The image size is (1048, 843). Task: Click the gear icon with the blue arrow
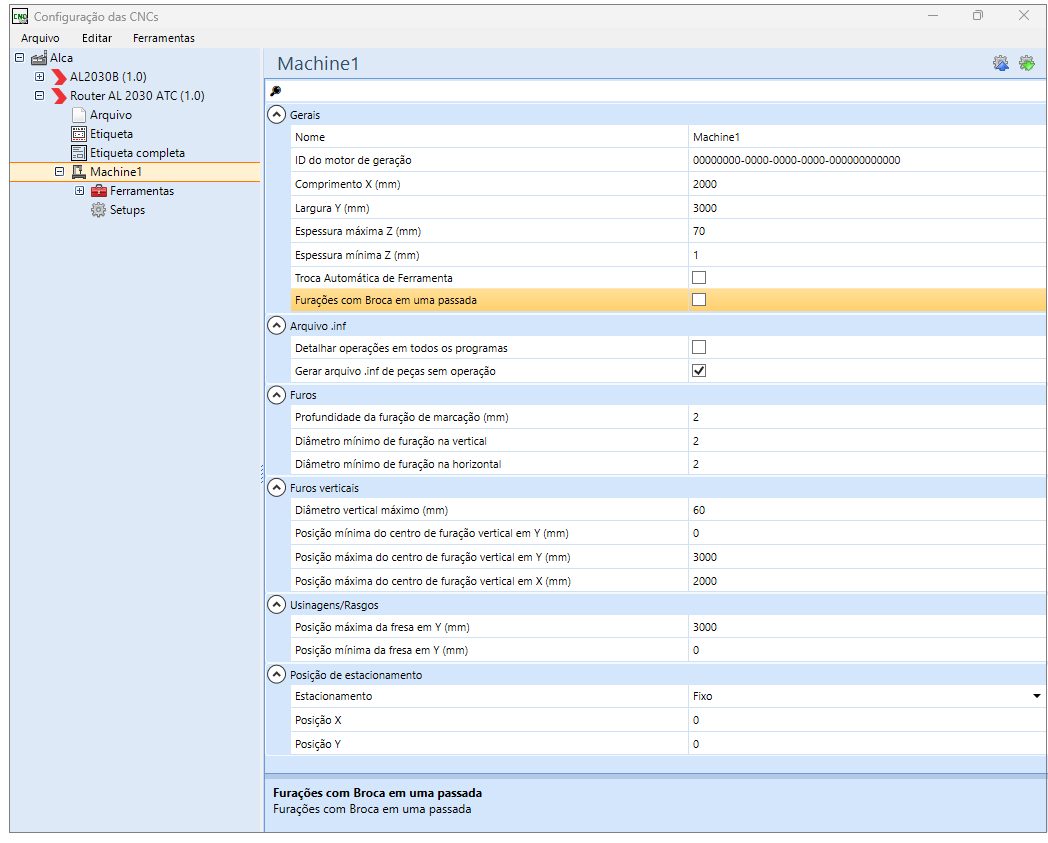[1001, 64]
